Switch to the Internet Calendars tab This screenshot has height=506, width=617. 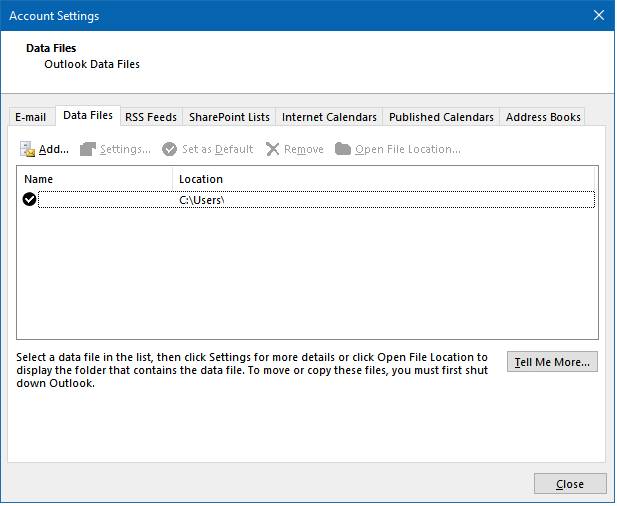(x=329, y=117)
